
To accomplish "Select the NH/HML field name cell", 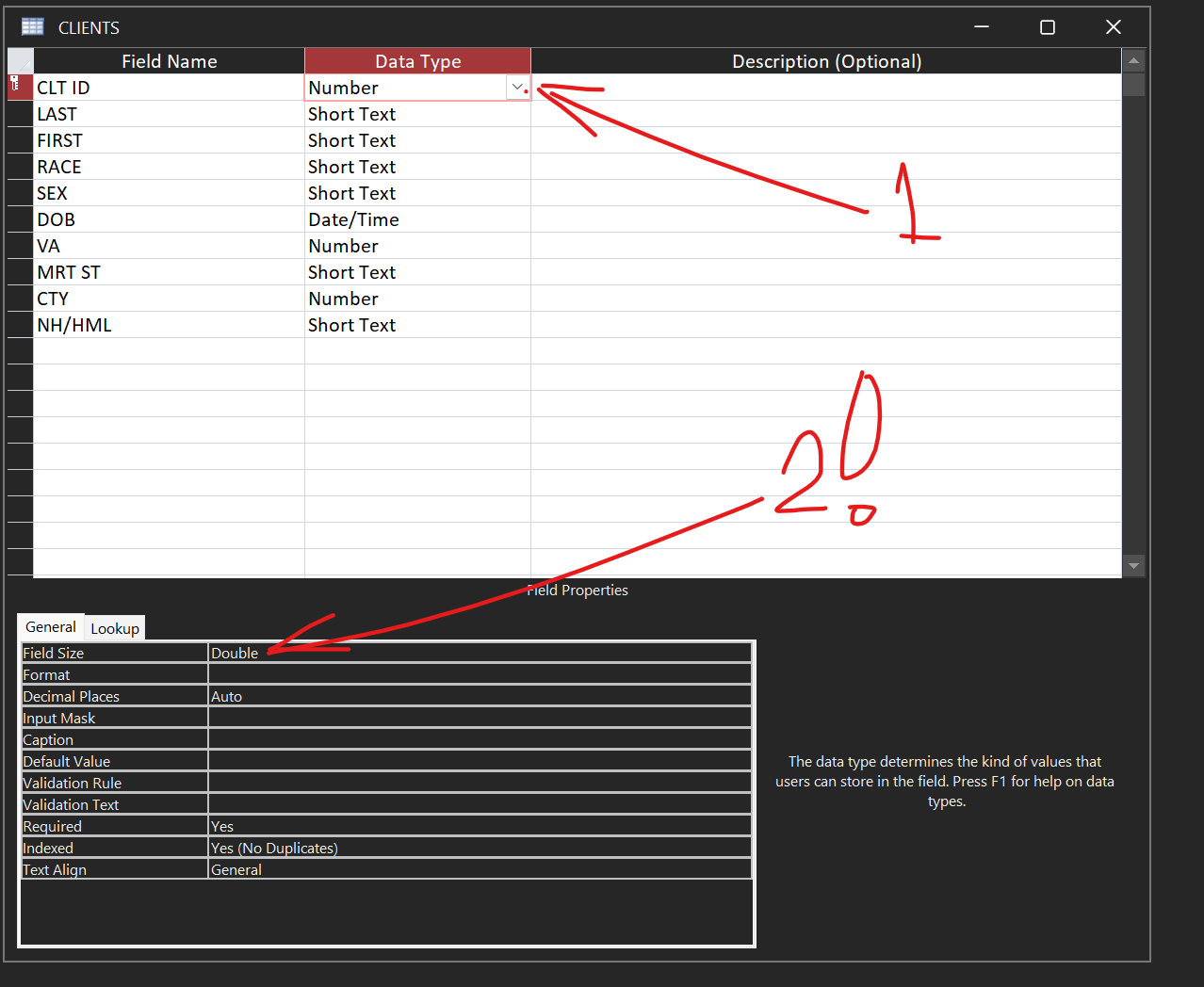I will (x=169, y=325).
